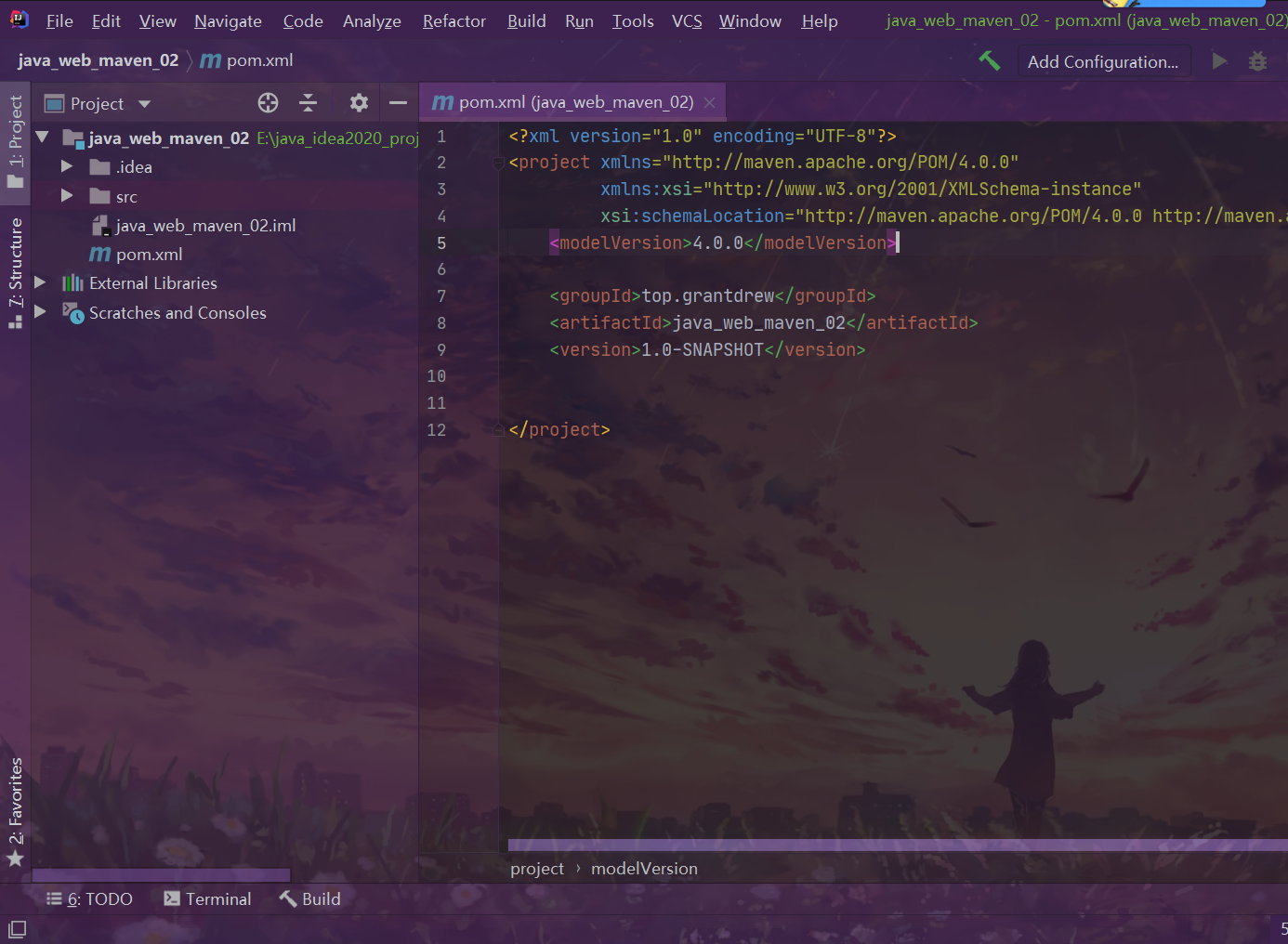Click the Debug bug icon
Screen dimensions: 1288x944
[1257, 61]
